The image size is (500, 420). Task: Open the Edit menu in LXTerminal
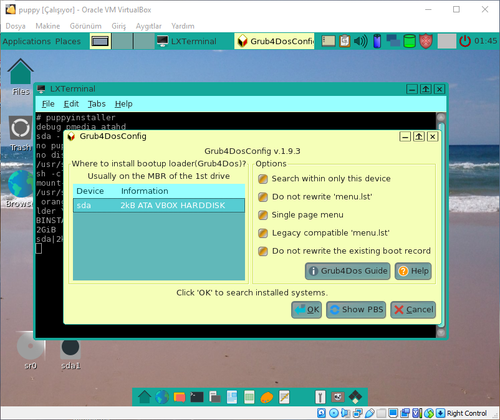[71, 104]
